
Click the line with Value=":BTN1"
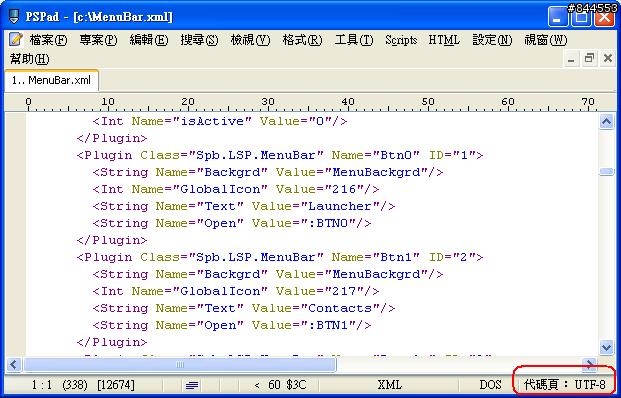(232, 326)
